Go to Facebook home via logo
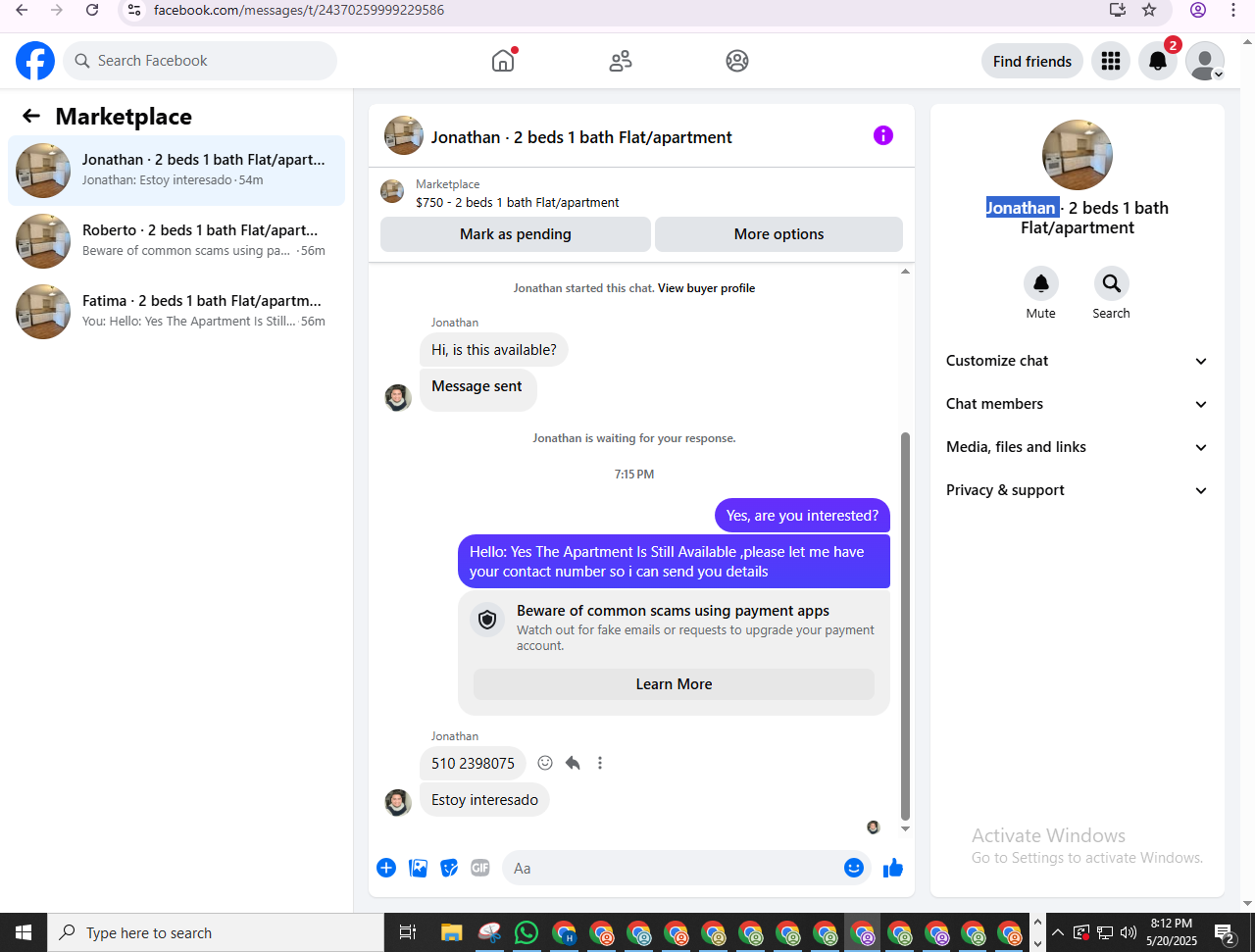 coord(35,61)
